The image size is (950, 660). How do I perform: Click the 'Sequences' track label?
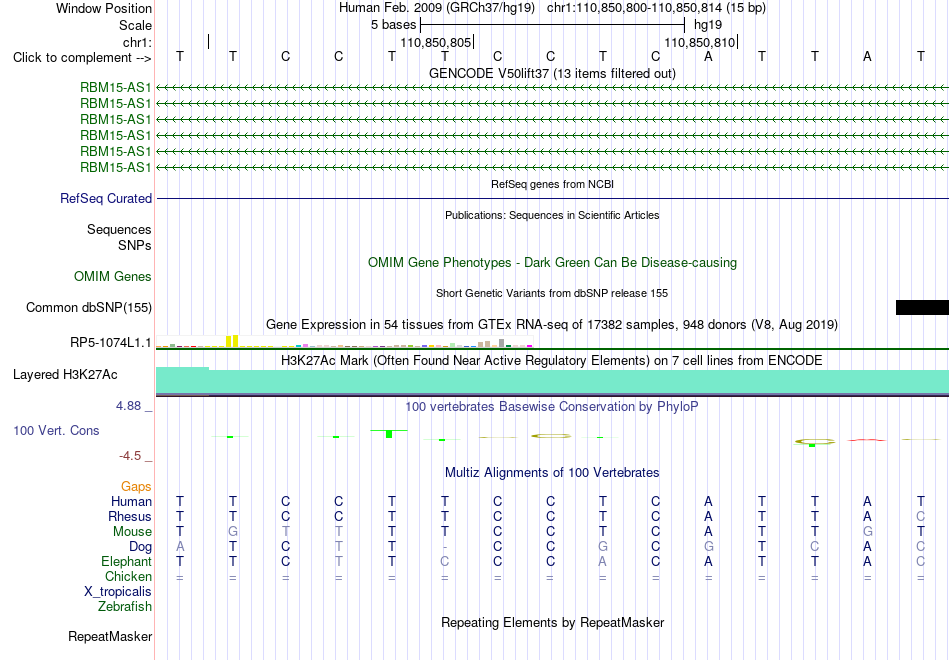119,229
